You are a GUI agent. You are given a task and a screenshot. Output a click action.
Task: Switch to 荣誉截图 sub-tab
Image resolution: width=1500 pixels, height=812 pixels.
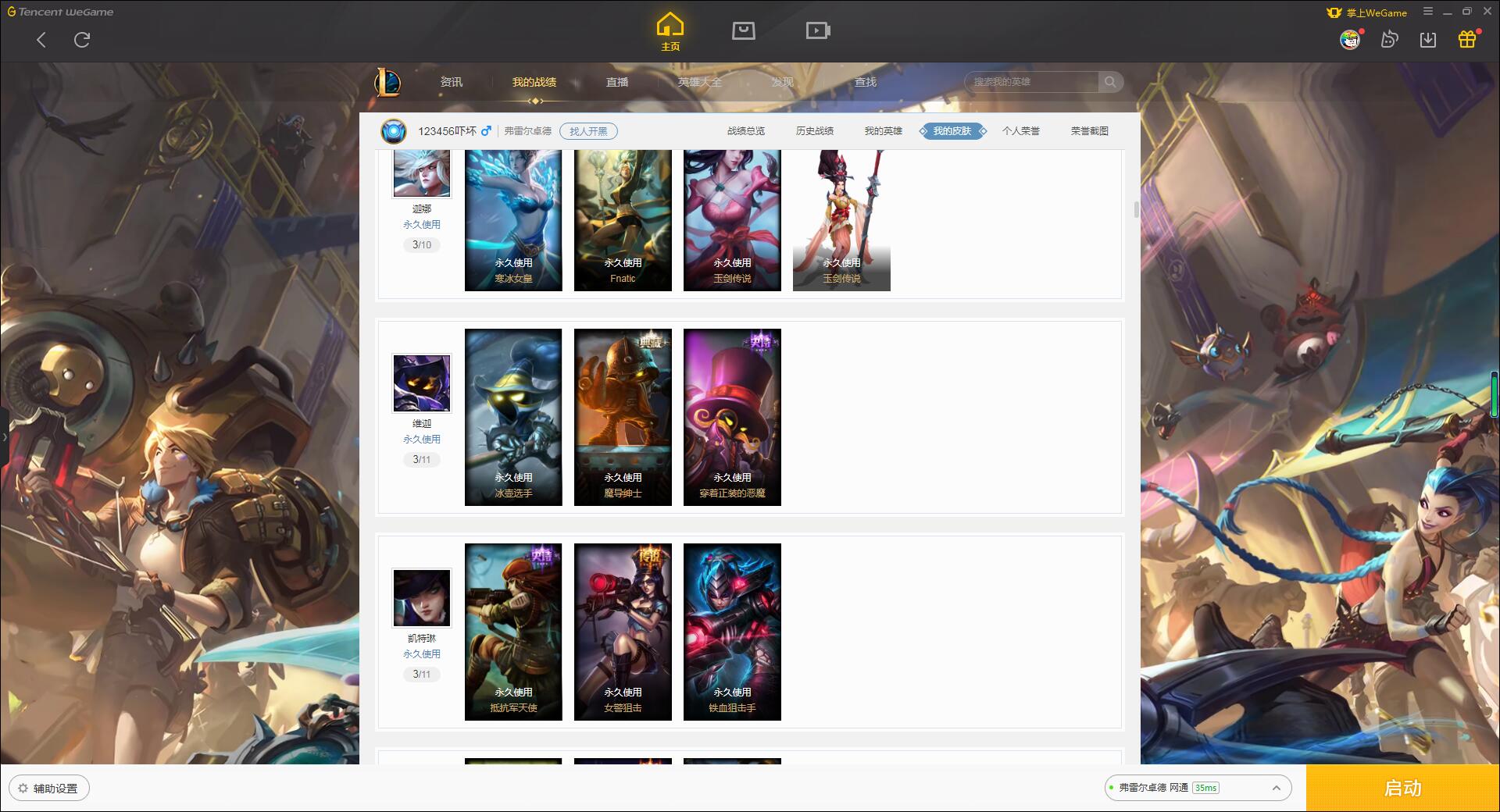pos(1090,131)
